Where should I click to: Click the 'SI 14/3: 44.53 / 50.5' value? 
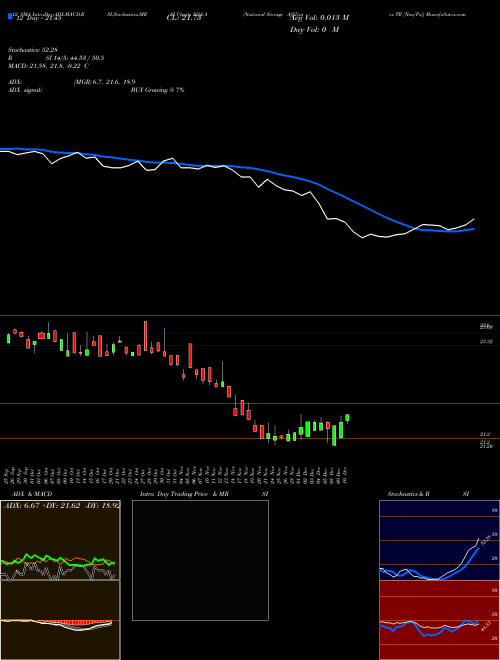(75, 58)
